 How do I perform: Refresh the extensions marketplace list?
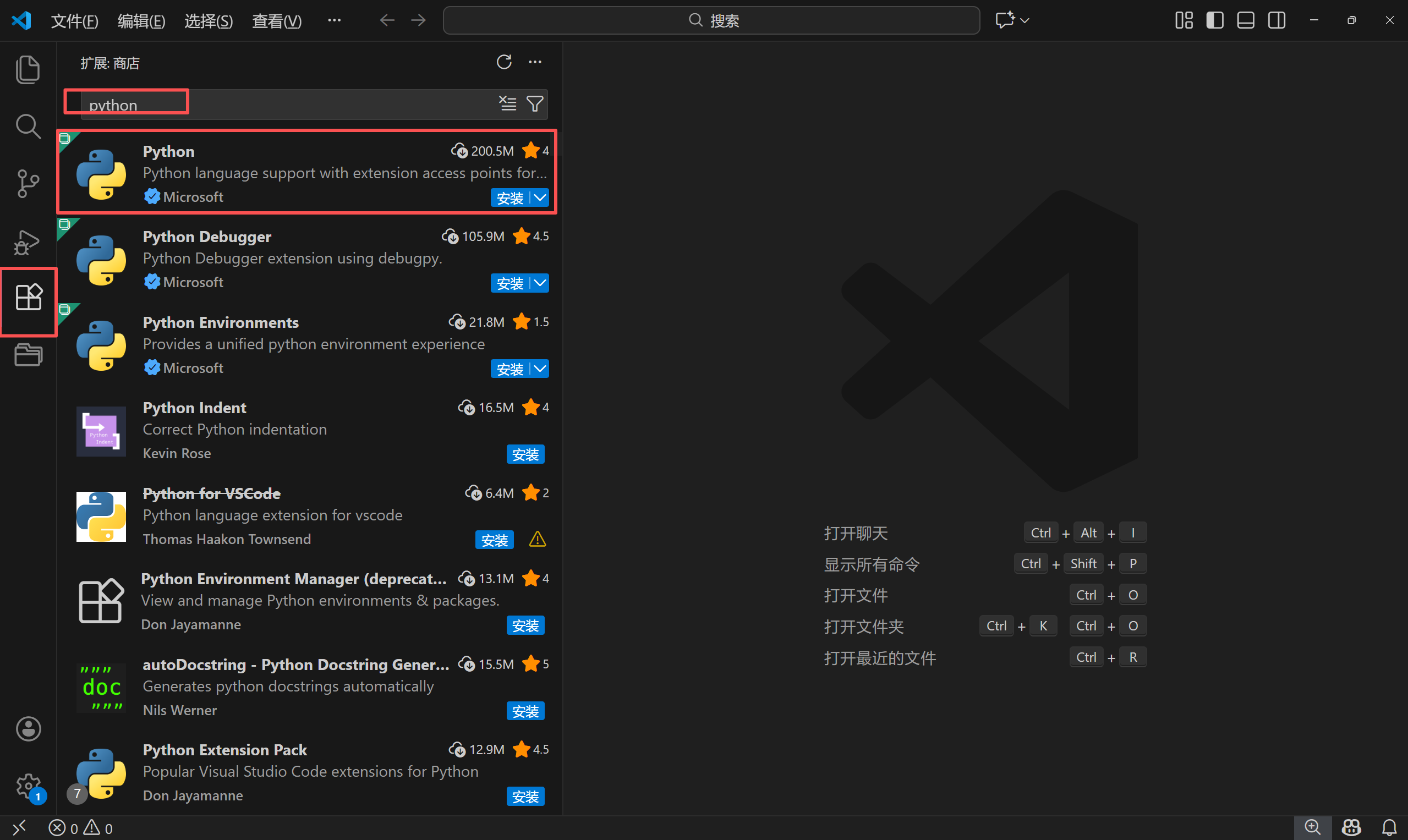click(x=504, y=62)
